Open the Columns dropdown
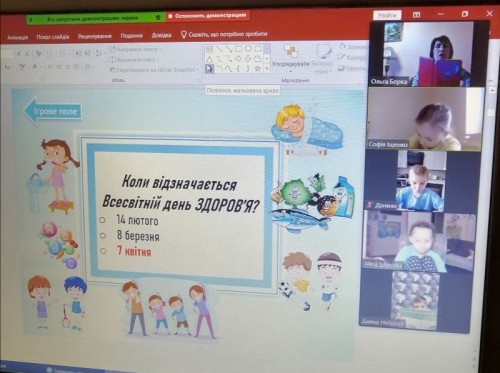The height and width of the screenshot is (373, 500). point(89,67)
